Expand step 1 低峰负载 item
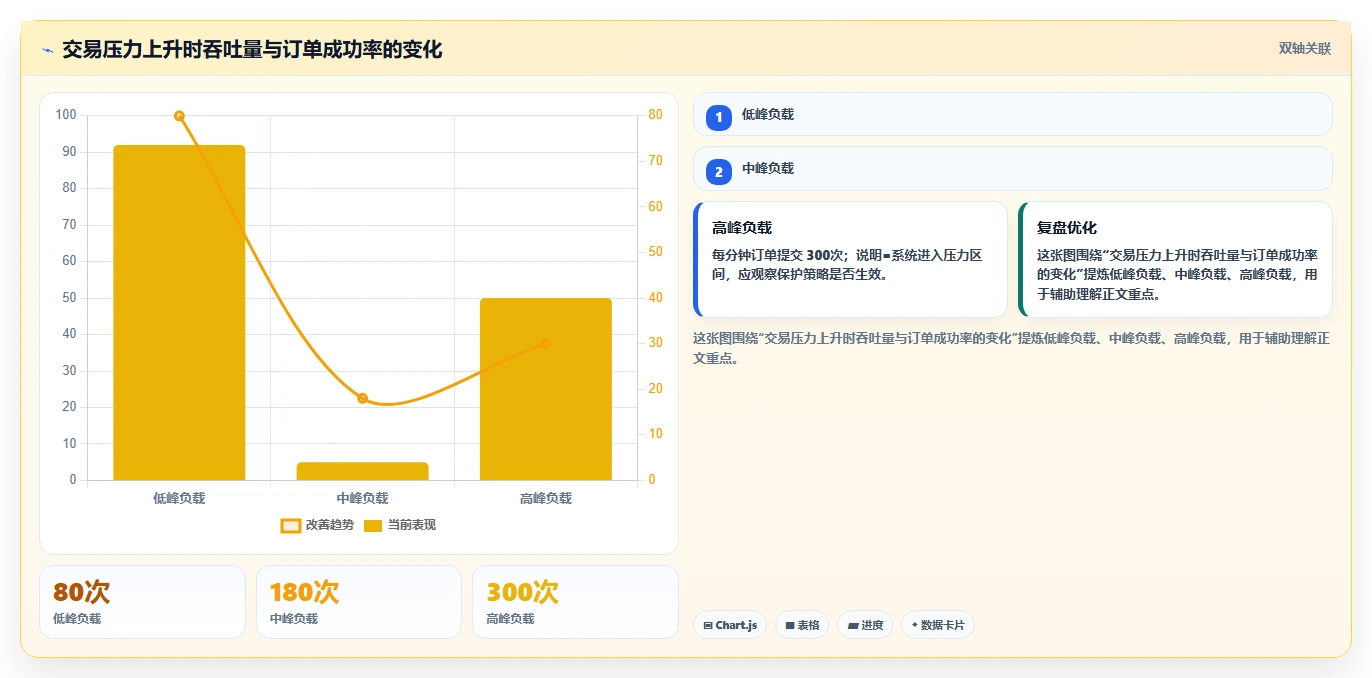1372x678 pixels. [1013, 114]
